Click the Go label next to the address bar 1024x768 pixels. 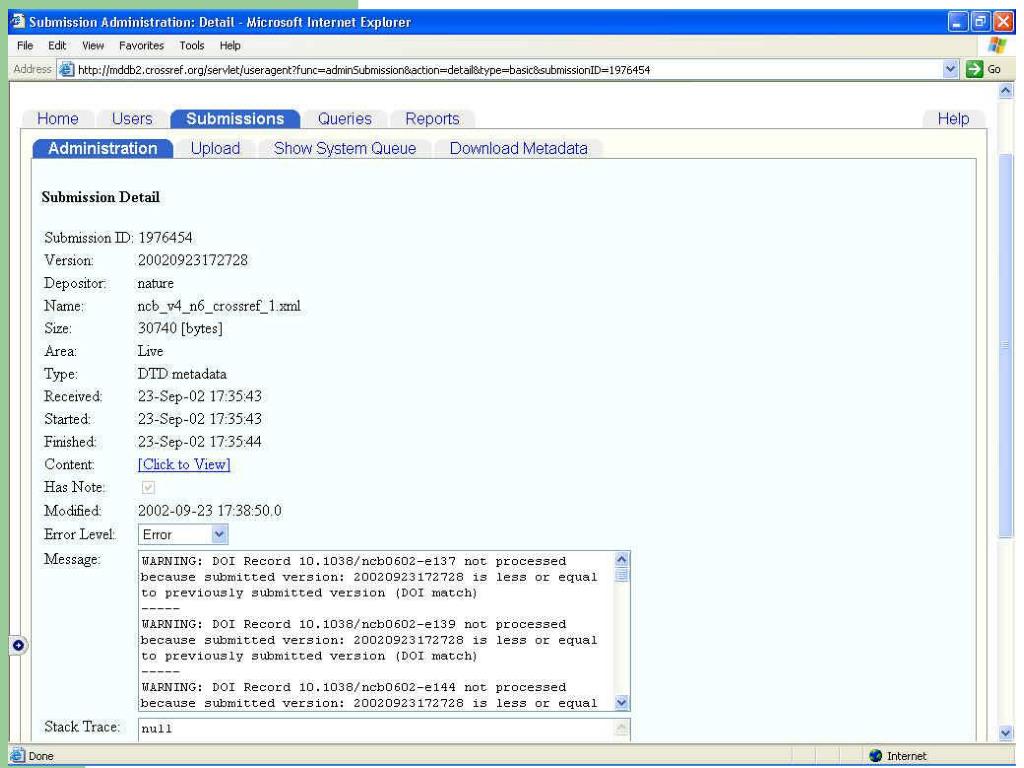(994, 69)
